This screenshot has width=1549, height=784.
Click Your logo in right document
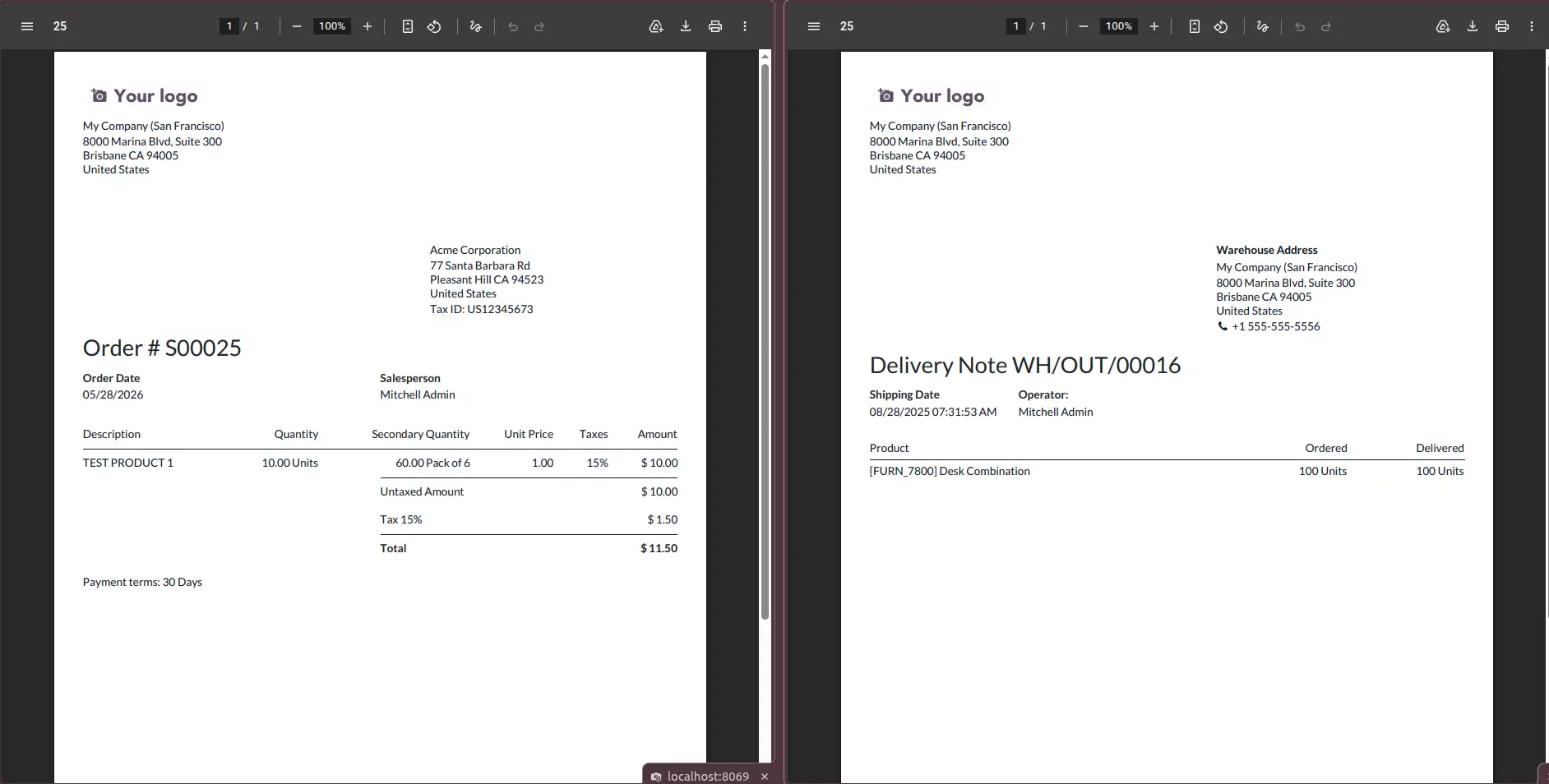coord(932,96)
